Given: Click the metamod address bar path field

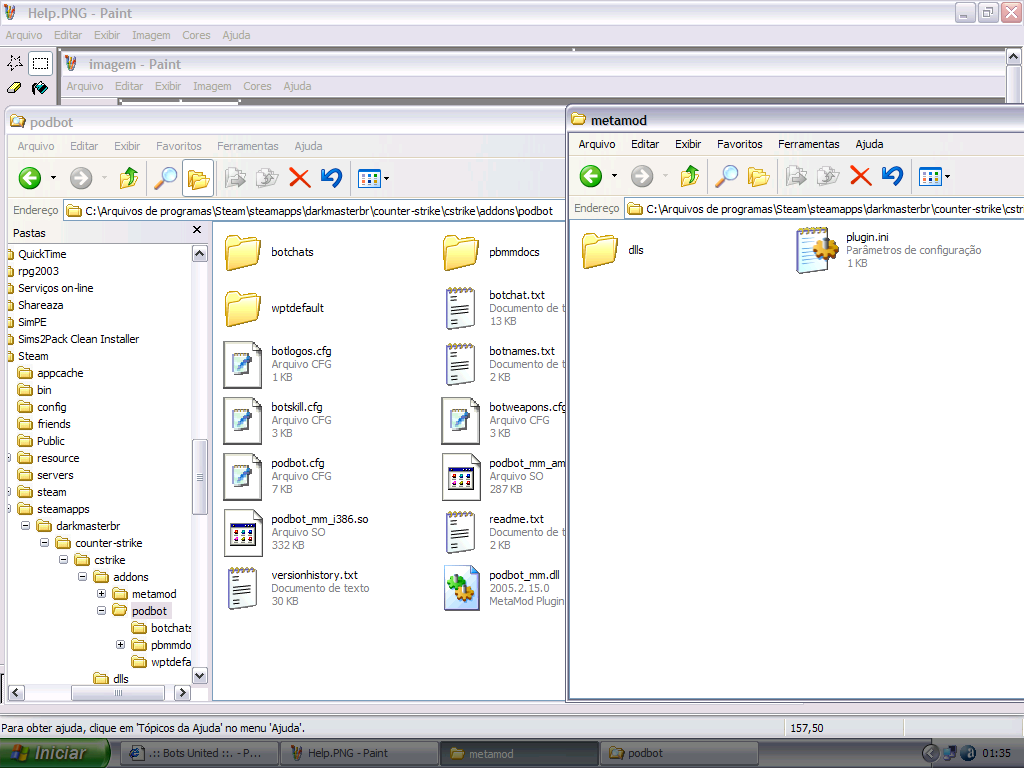Looking at the screenshot, I should (x=824, y=209).
